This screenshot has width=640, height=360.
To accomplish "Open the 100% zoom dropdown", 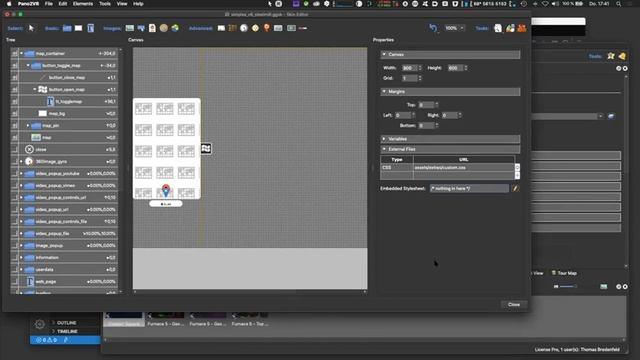I will pos(455,28).
